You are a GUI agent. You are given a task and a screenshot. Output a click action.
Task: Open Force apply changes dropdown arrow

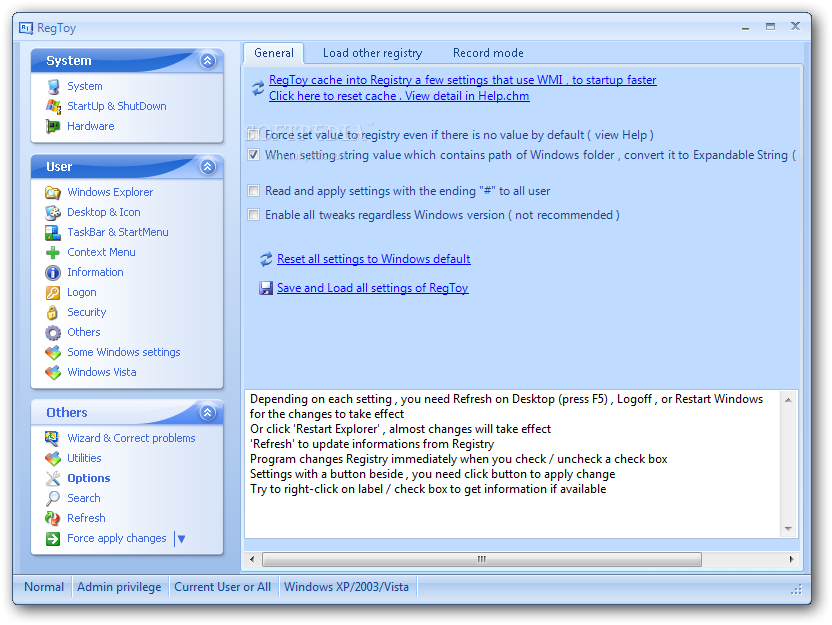coord(181,539)
